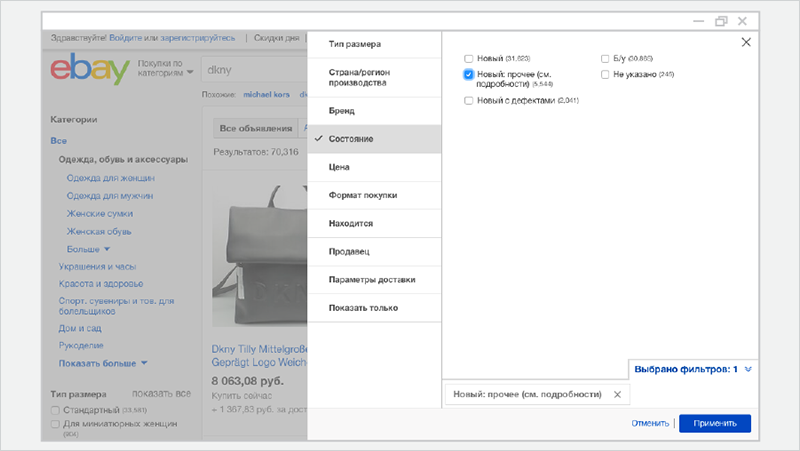Open 'Спорт, сувениры и тов. для болельщиков' category
This screenshot has width=800, height=451.
[x=116, y=306]
